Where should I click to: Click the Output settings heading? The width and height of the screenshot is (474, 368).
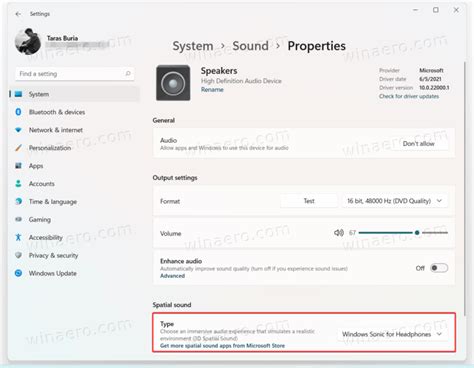(x=175, y=178)
